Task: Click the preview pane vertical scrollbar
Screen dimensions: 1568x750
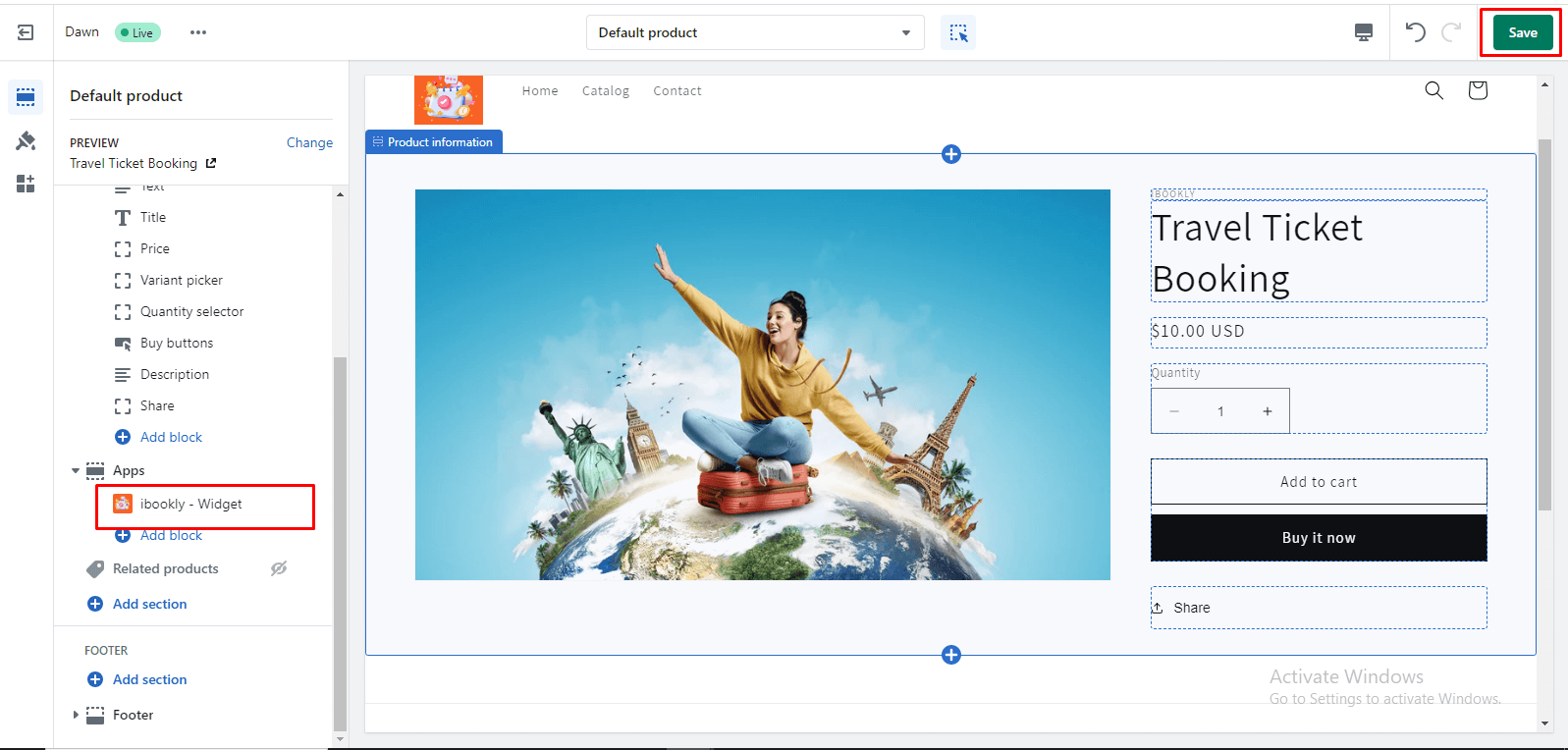Action: 1544,324
